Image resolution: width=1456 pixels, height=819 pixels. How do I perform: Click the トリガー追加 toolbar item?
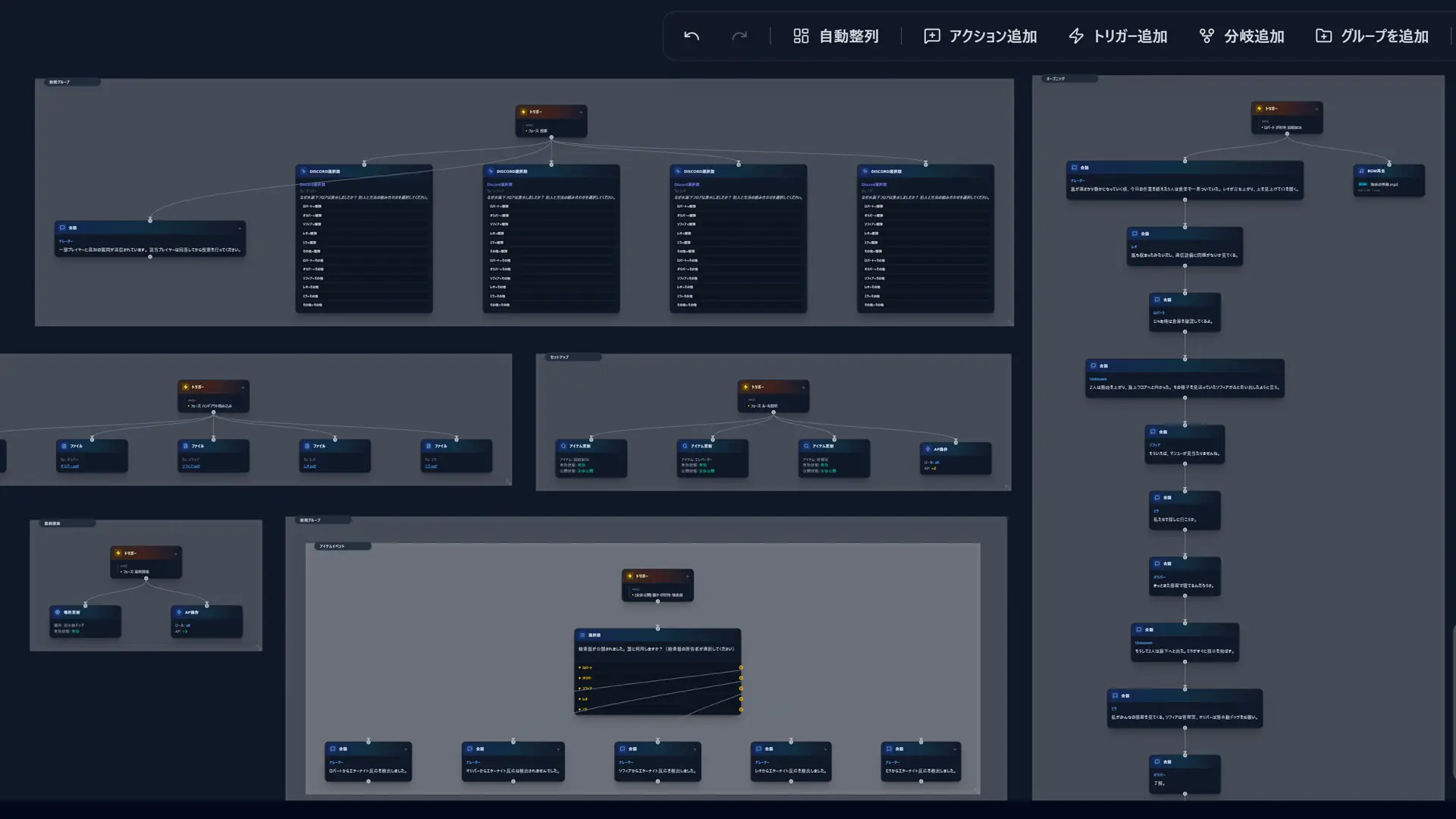click(x=1118, y=36)
